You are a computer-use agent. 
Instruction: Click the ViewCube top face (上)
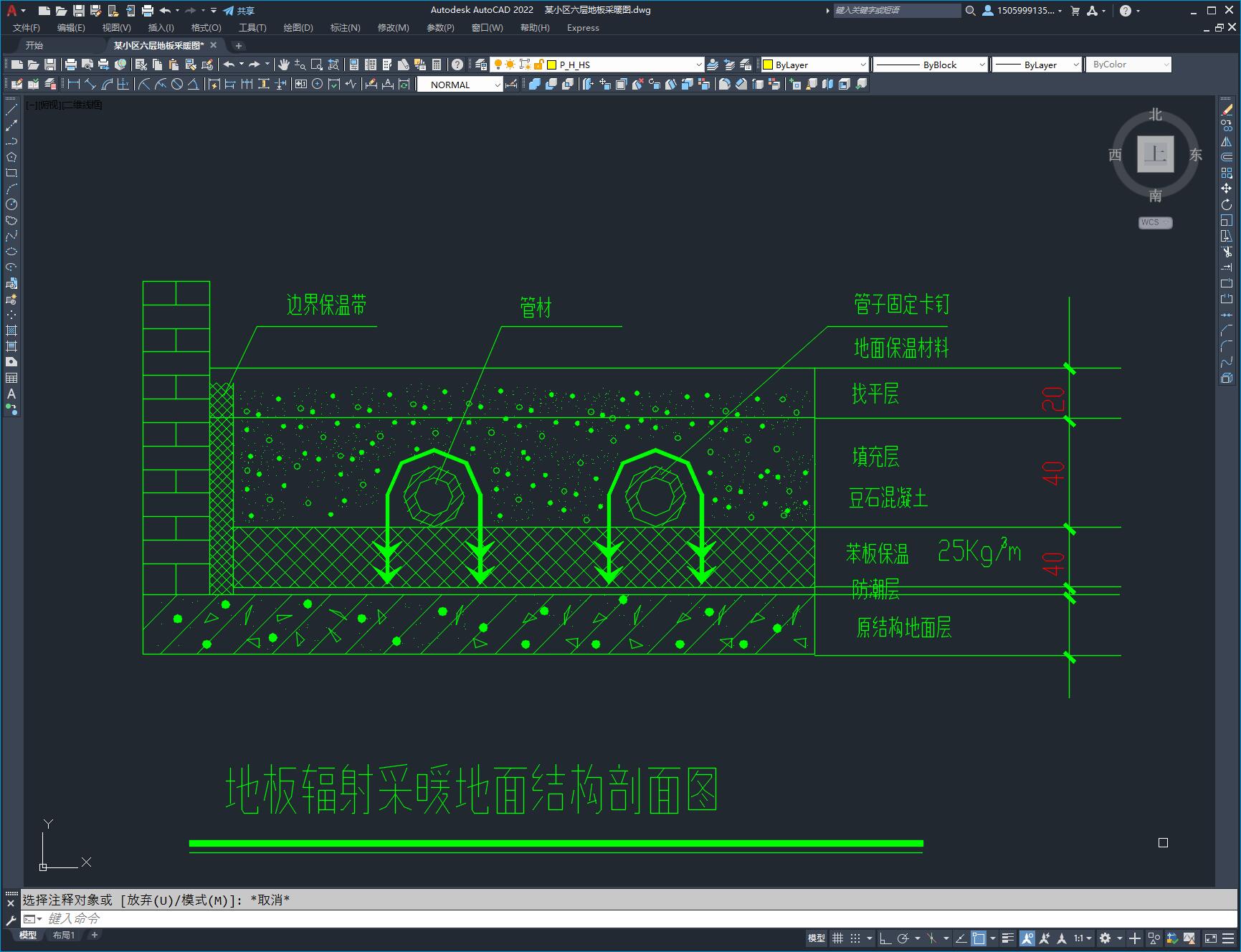(x=1155, y=153)
